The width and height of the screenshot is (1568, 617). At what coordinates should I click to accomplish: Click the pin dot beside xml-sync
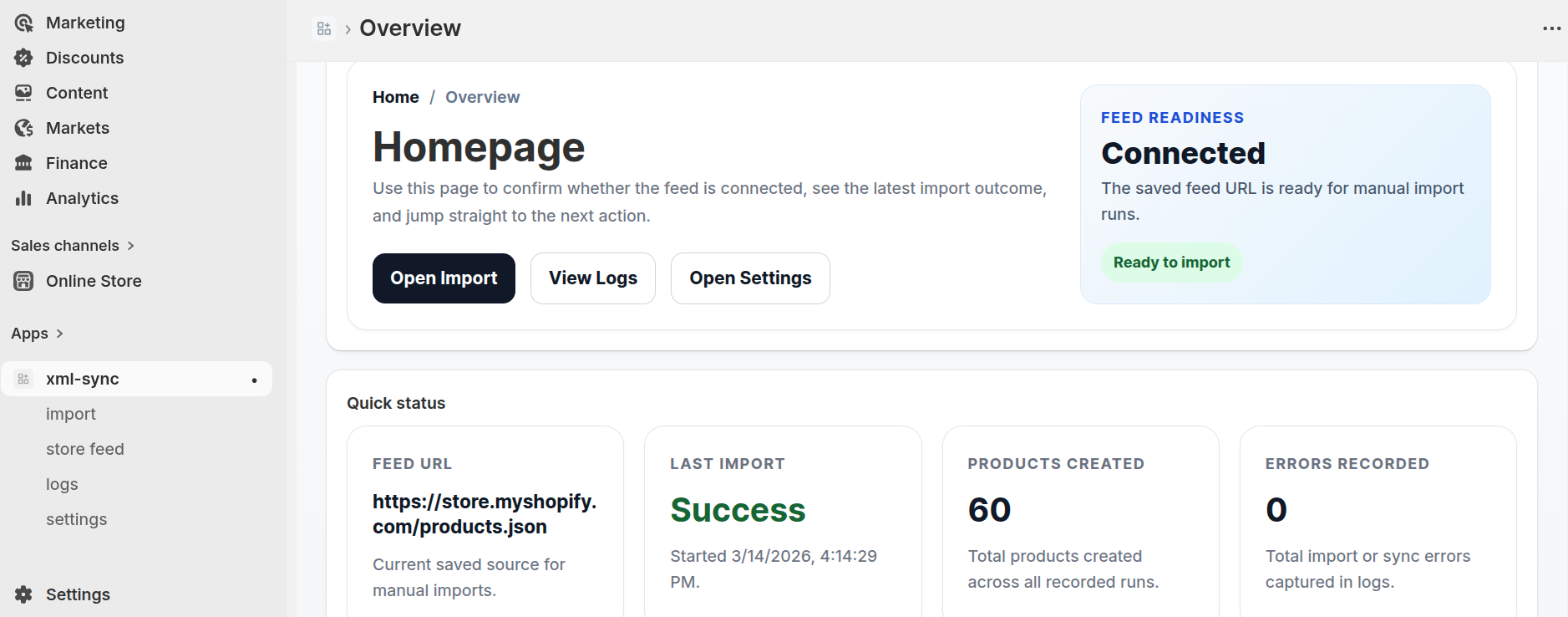tap(255, 380)
